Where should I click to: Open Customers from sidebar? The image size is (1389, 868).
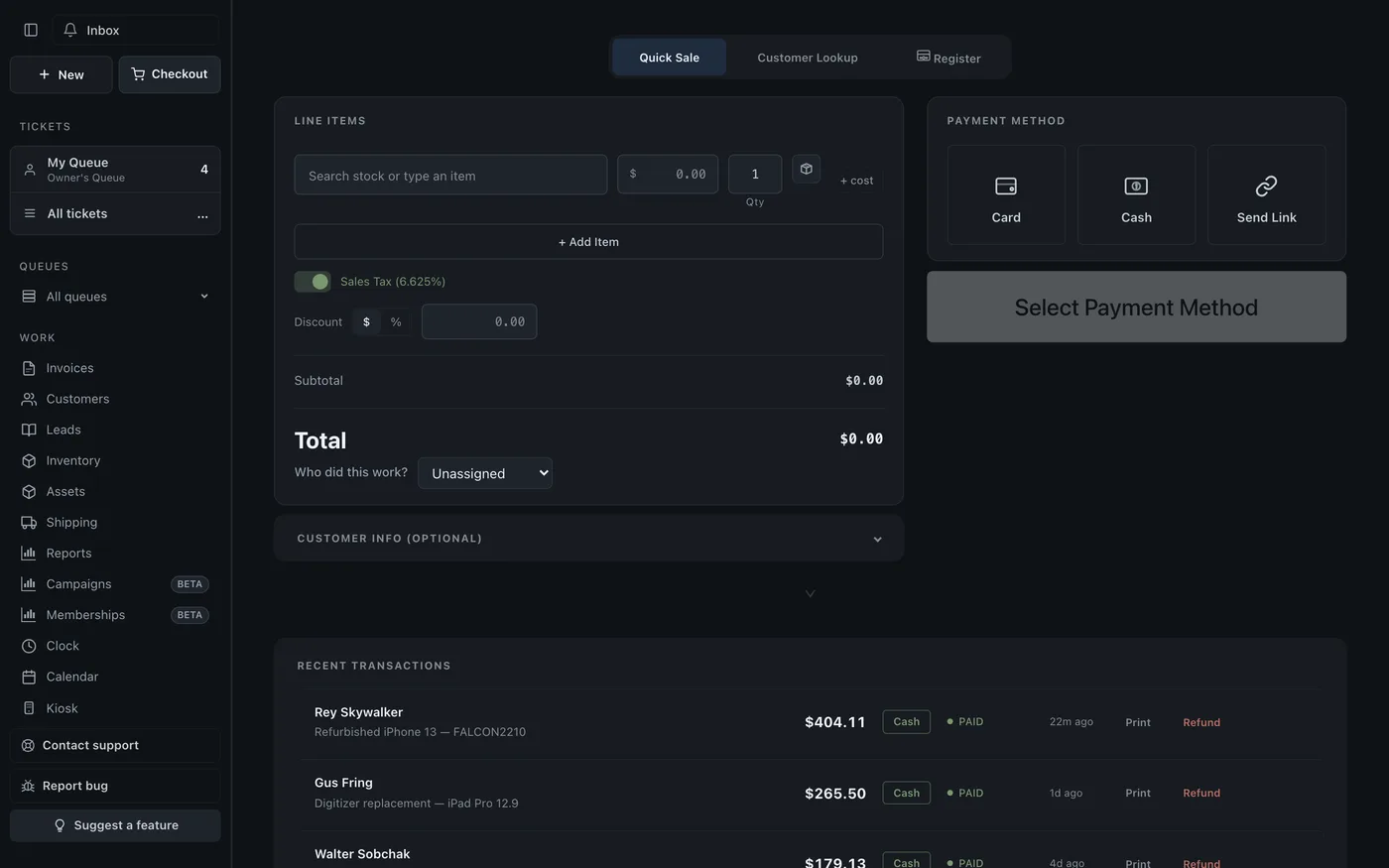pyautogui.click(x=115, y=399)
